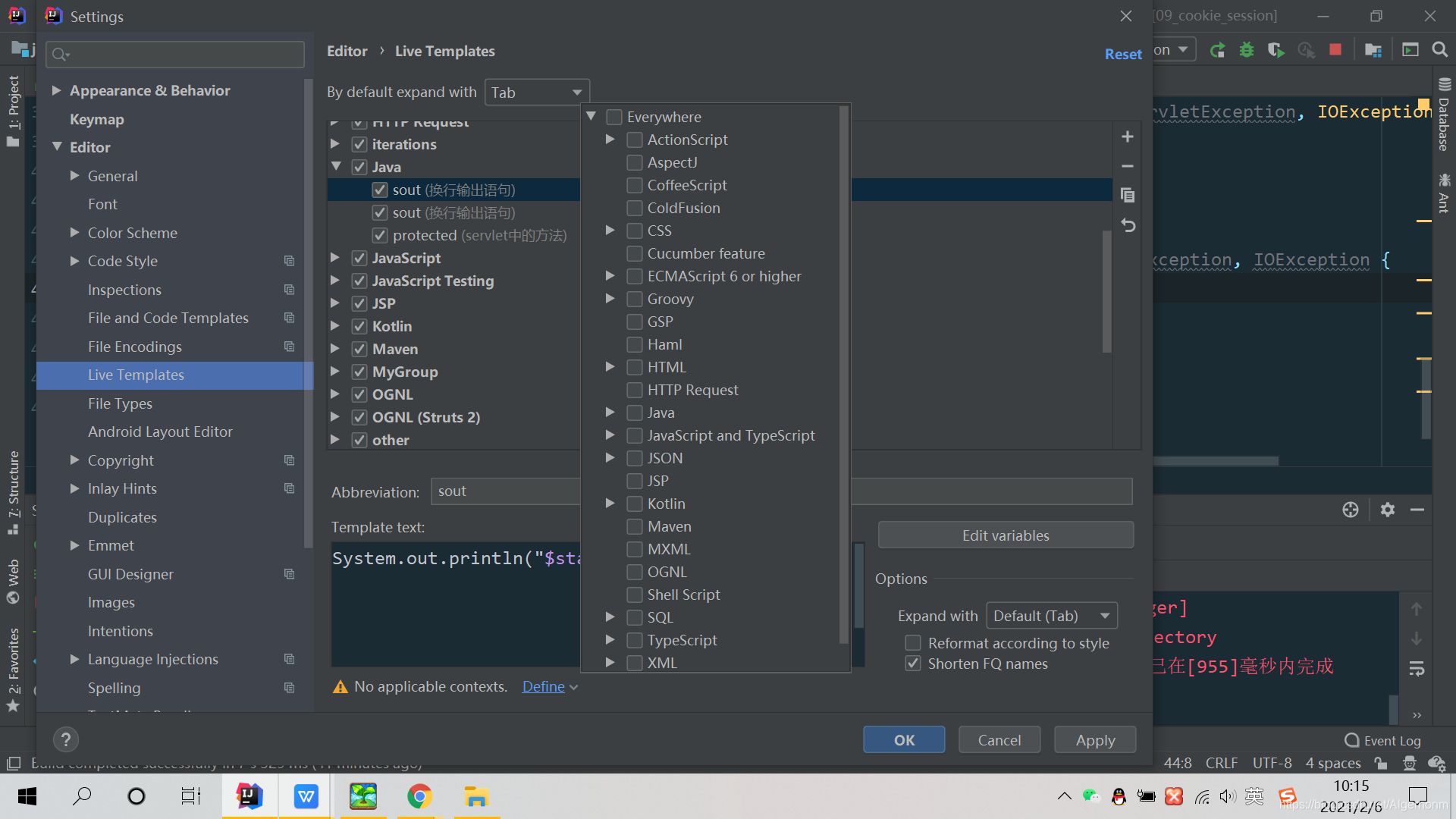Open Word processor from the taskbar

pyautogui.click(x=306, y=796)
